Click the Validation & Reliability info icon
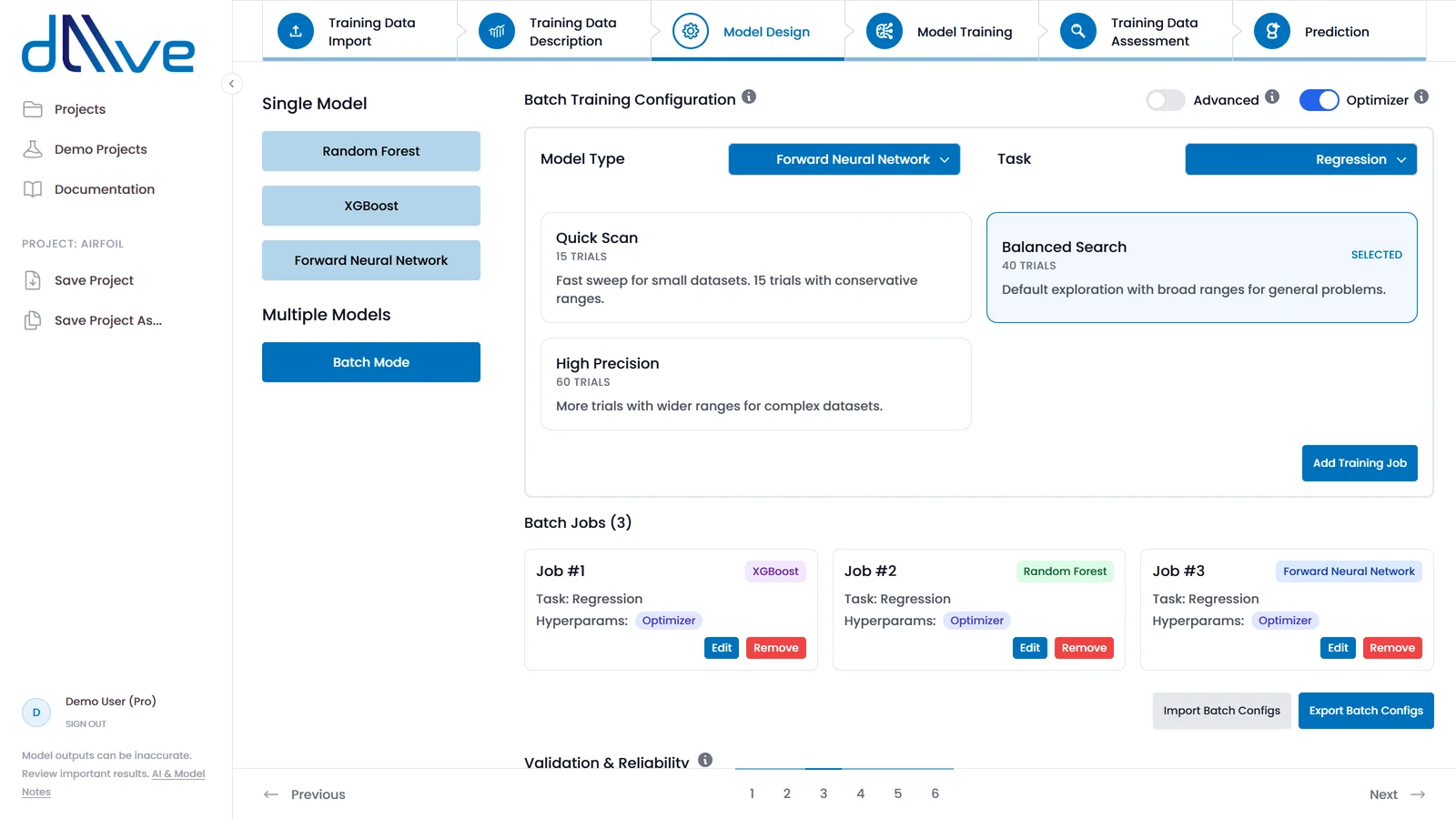1456x819 pixels. [x=705, y=760]
